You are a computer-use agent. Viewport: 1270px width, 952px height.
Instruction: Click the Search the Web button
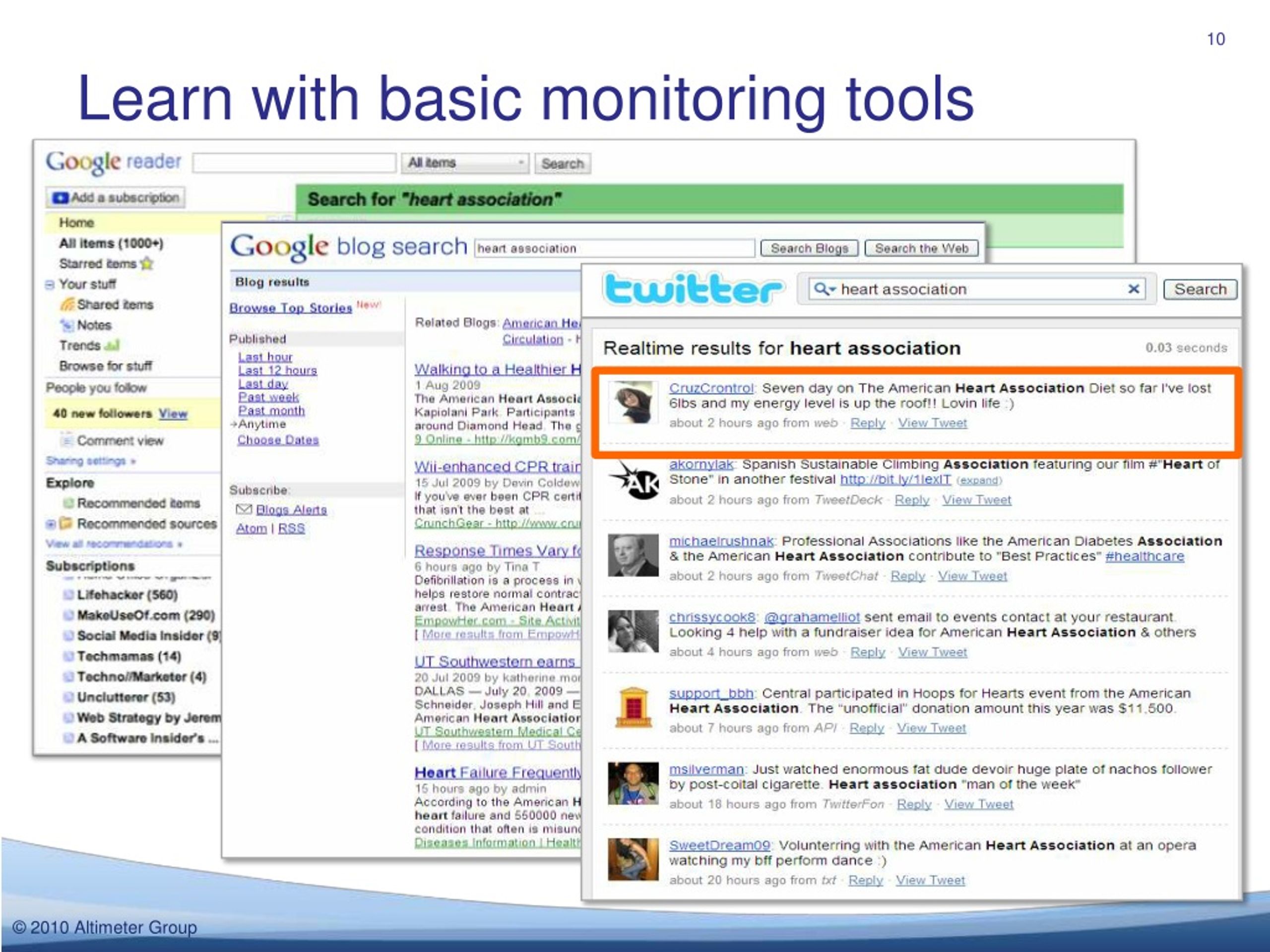pyautogui.click(x=922, y=248)
